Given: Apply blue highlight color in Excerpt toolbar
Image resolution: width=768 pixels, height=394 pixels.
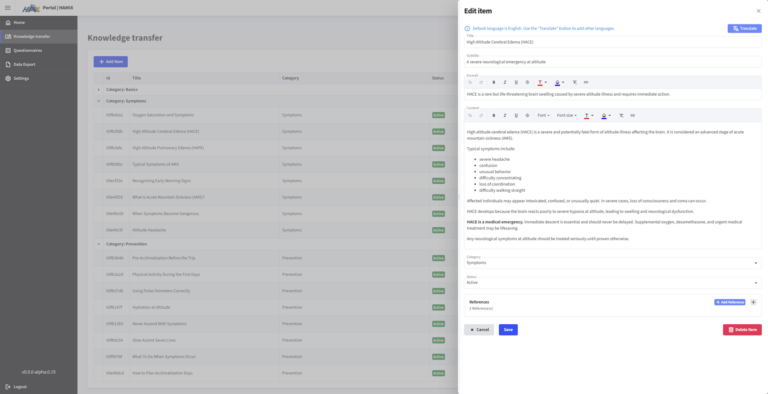Looking at the screenshot, I should [557, 82].
